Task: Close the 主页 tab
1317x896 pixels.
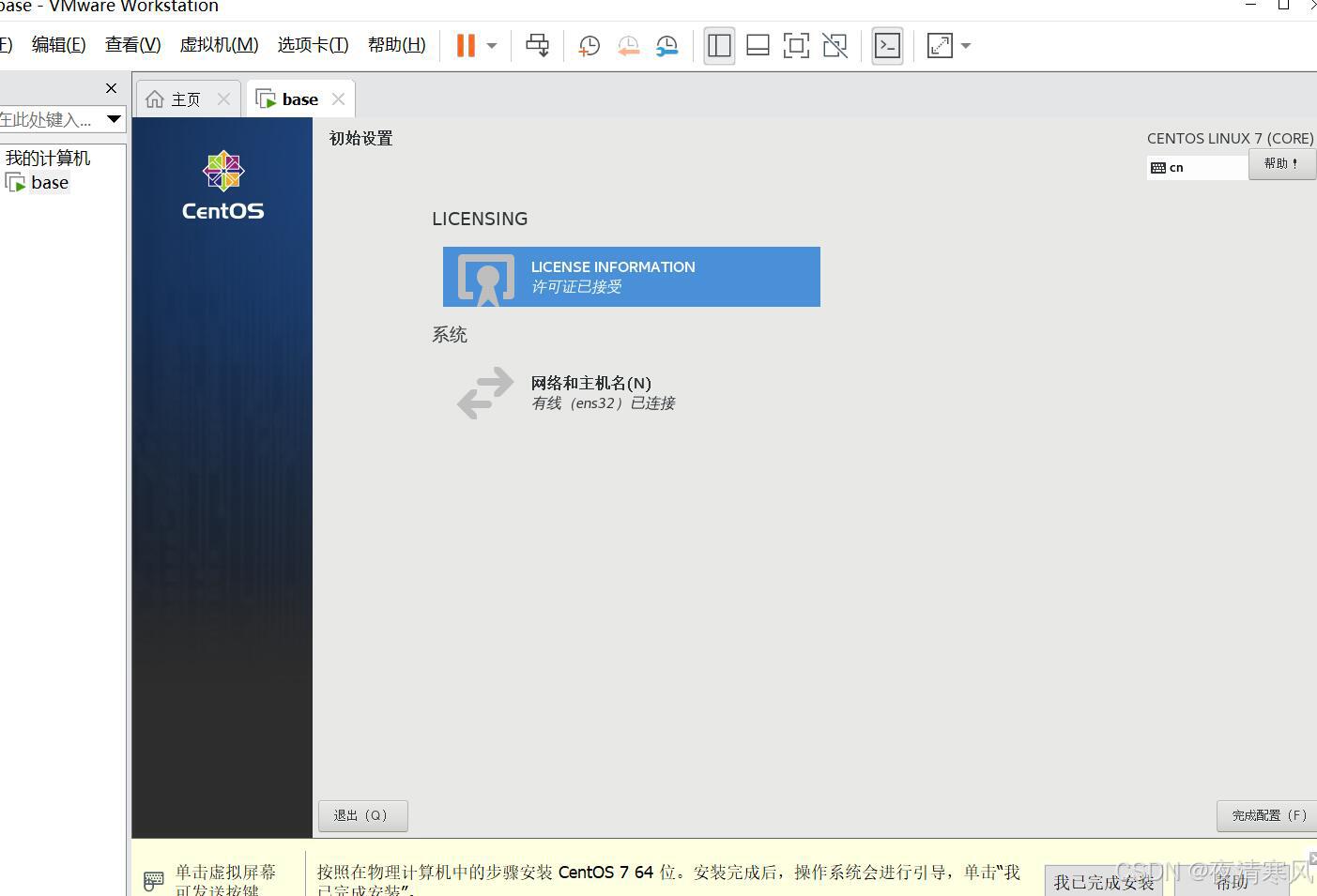Action: (223, 99)
